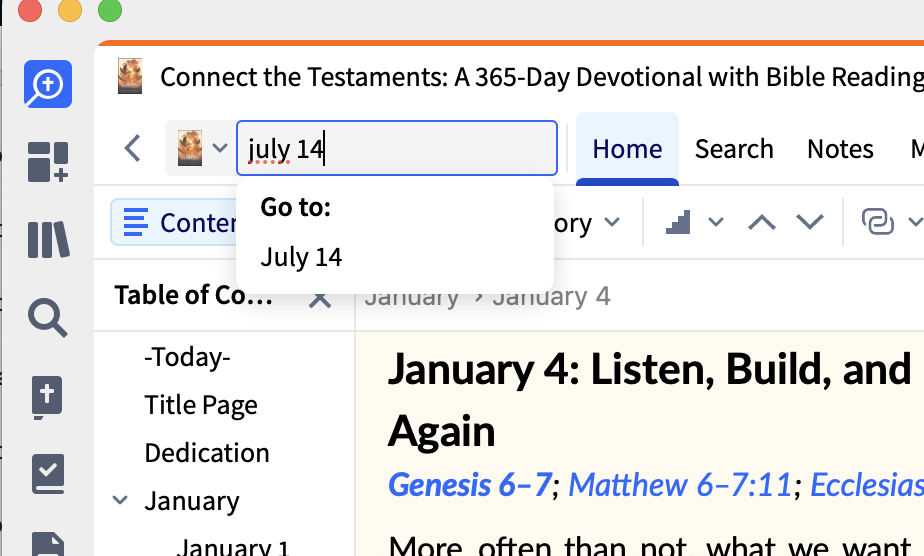Switch to the Search tab
Image resolution: width=924 pixels, height=556 pixels.
[x=734, y=149]
